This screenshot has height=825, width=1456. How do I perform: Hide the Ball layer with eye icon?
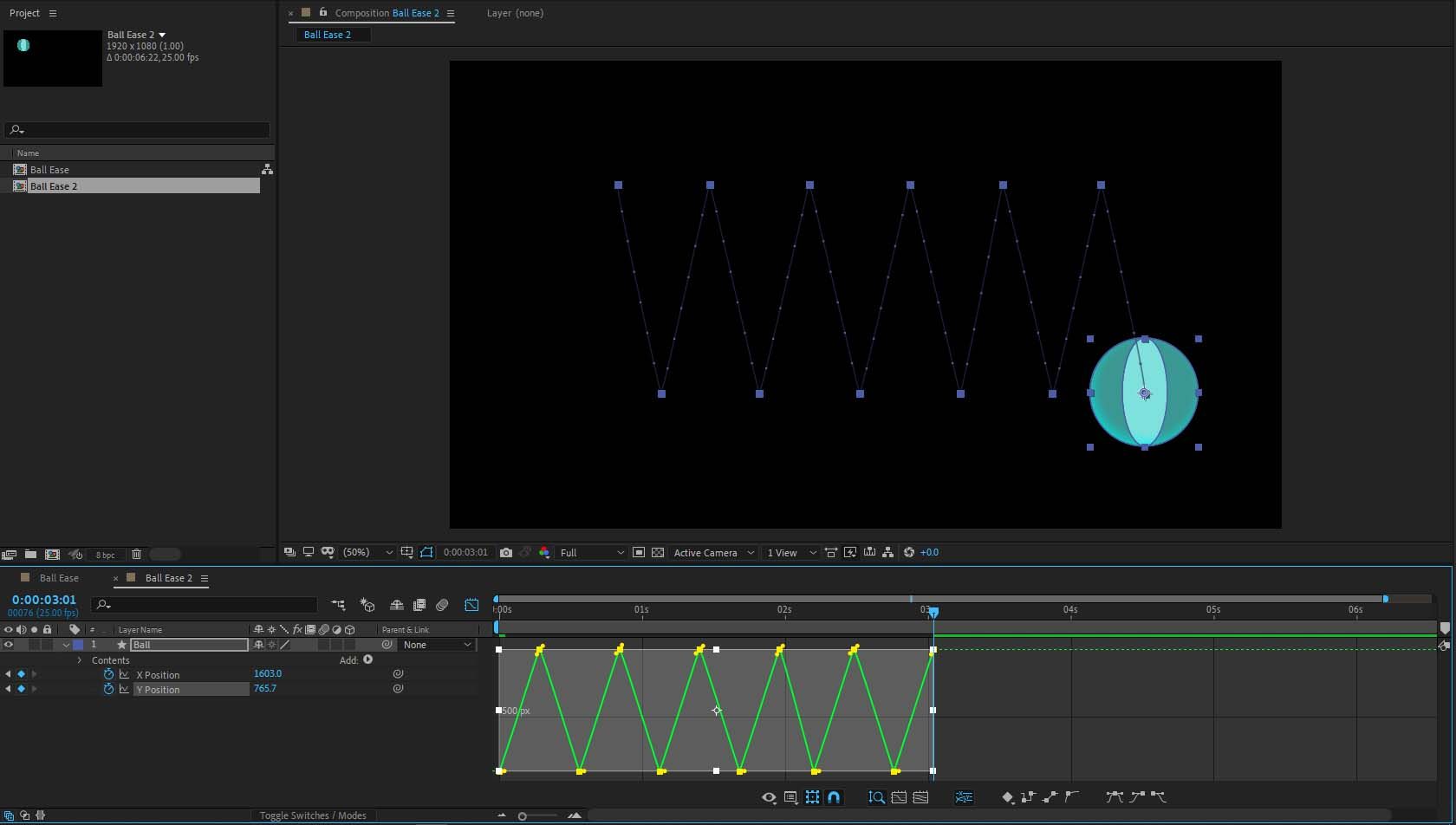tap(9, 645)
